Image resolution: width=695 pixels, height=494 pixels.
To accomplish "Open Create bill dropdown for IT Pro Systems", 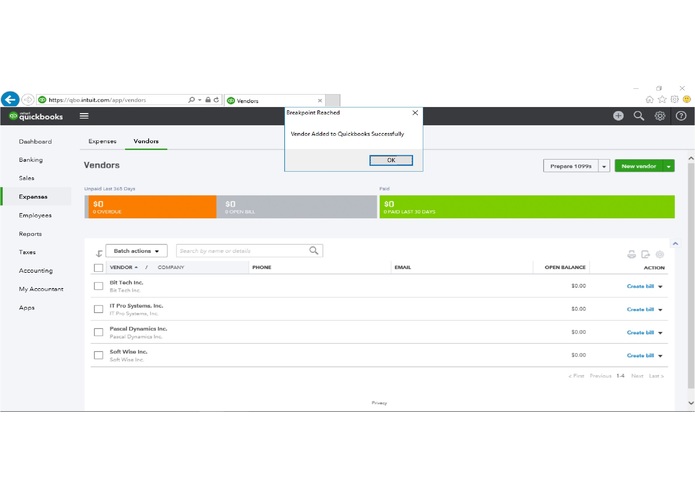I will [x=660, y=310].
